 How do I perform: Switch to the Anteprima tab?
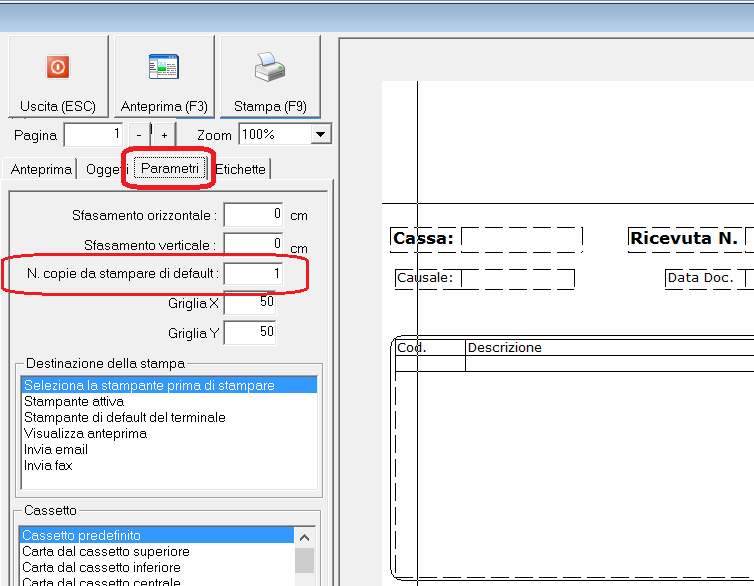(41, 169)
